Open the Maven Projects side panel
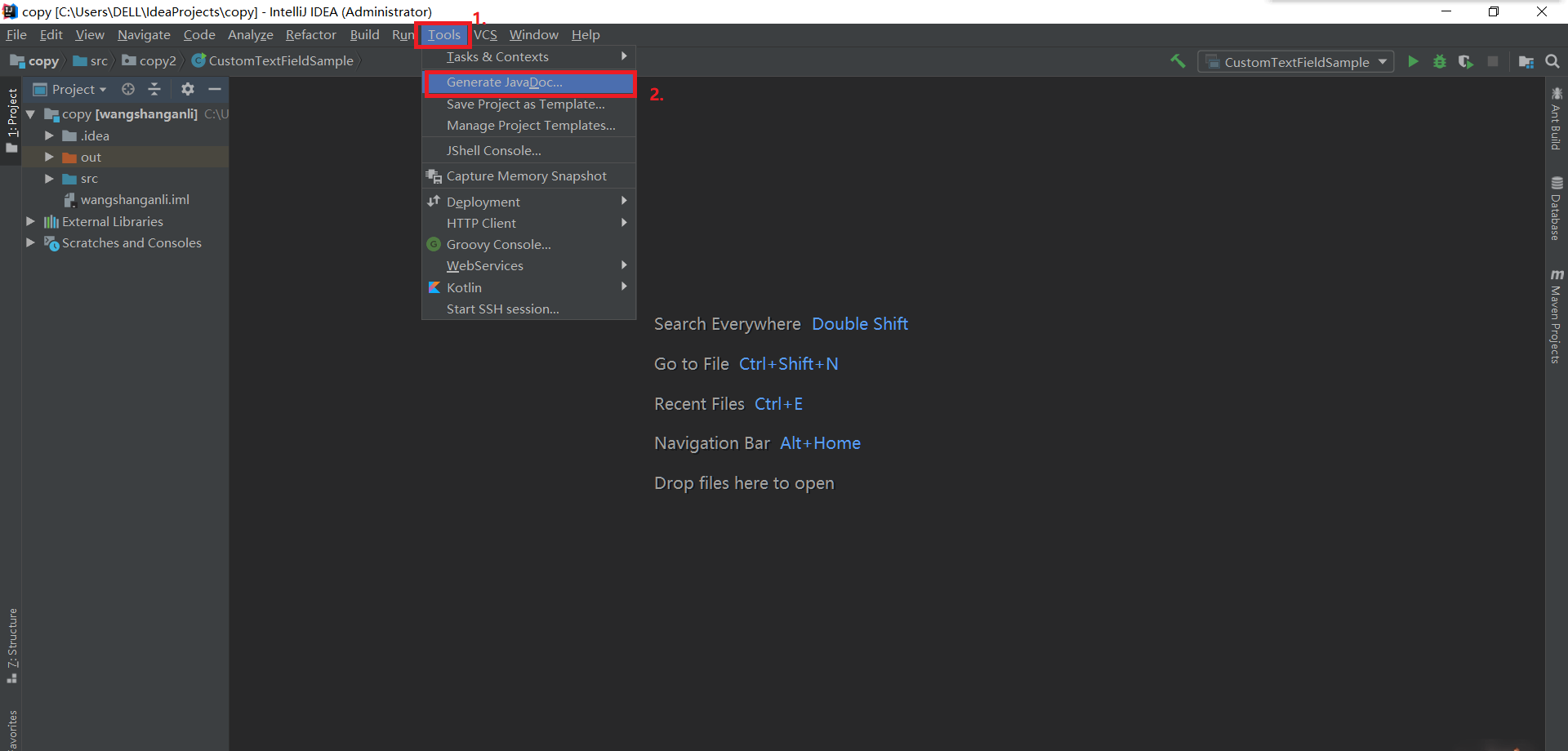The image size is (1568, 751). 1557,316
